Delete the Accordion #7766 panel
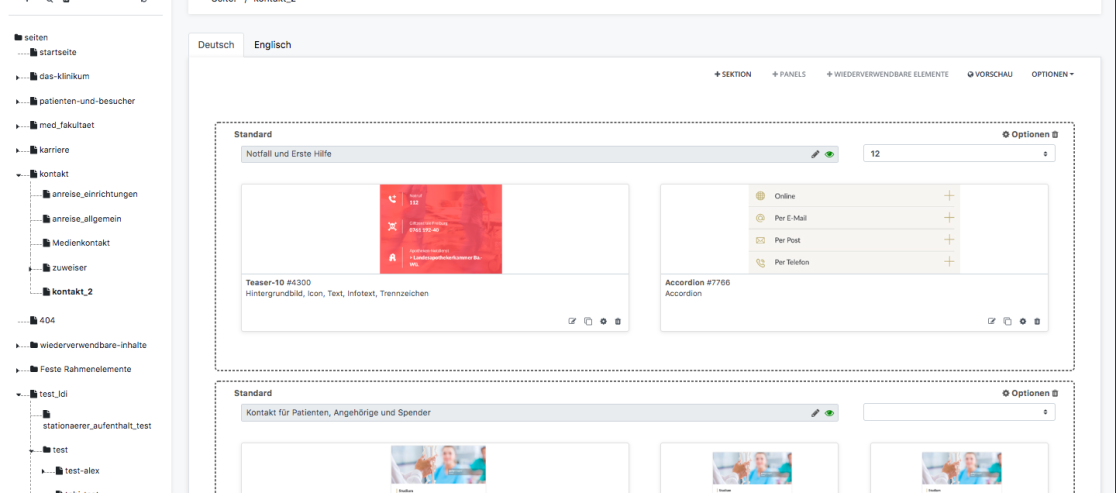Screen dimensions: 1116x493 [x=1037, y=322]
